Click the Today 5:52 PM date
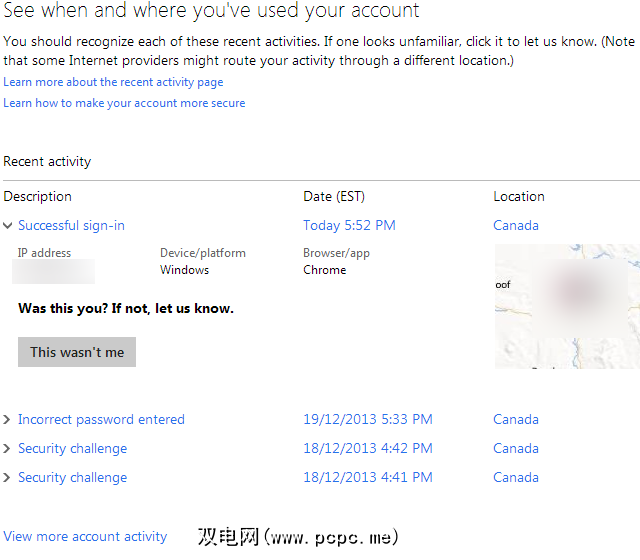640x560 pixels. pyautogui.click(x=349, y=226)
